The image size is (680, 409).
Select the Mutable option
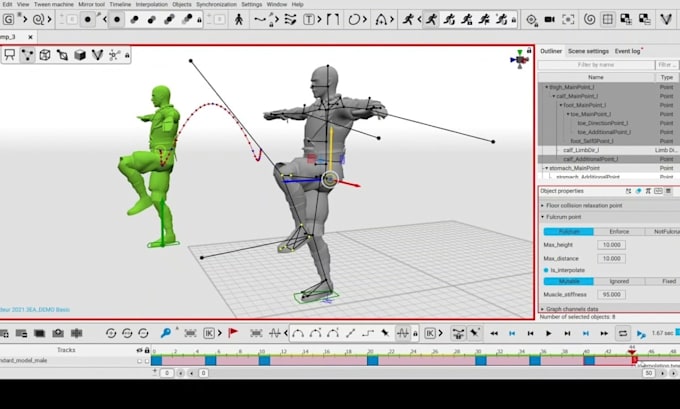tap(569, 281)
